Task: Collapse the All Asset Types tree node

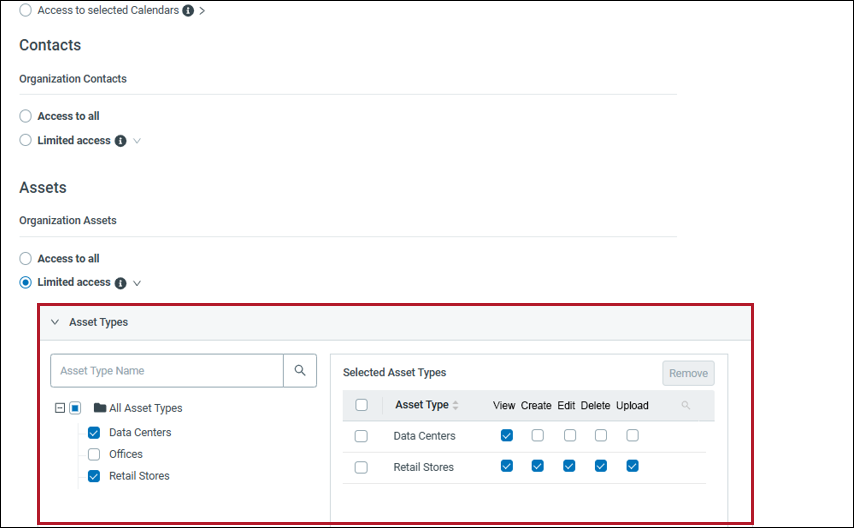Action: tap(60, 408)
